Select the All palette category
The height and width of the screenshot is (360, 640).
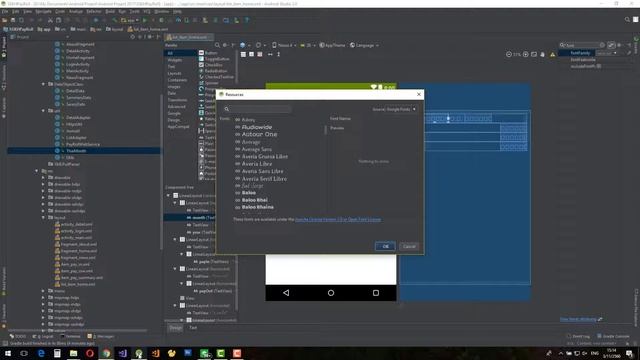coord(180,53)
